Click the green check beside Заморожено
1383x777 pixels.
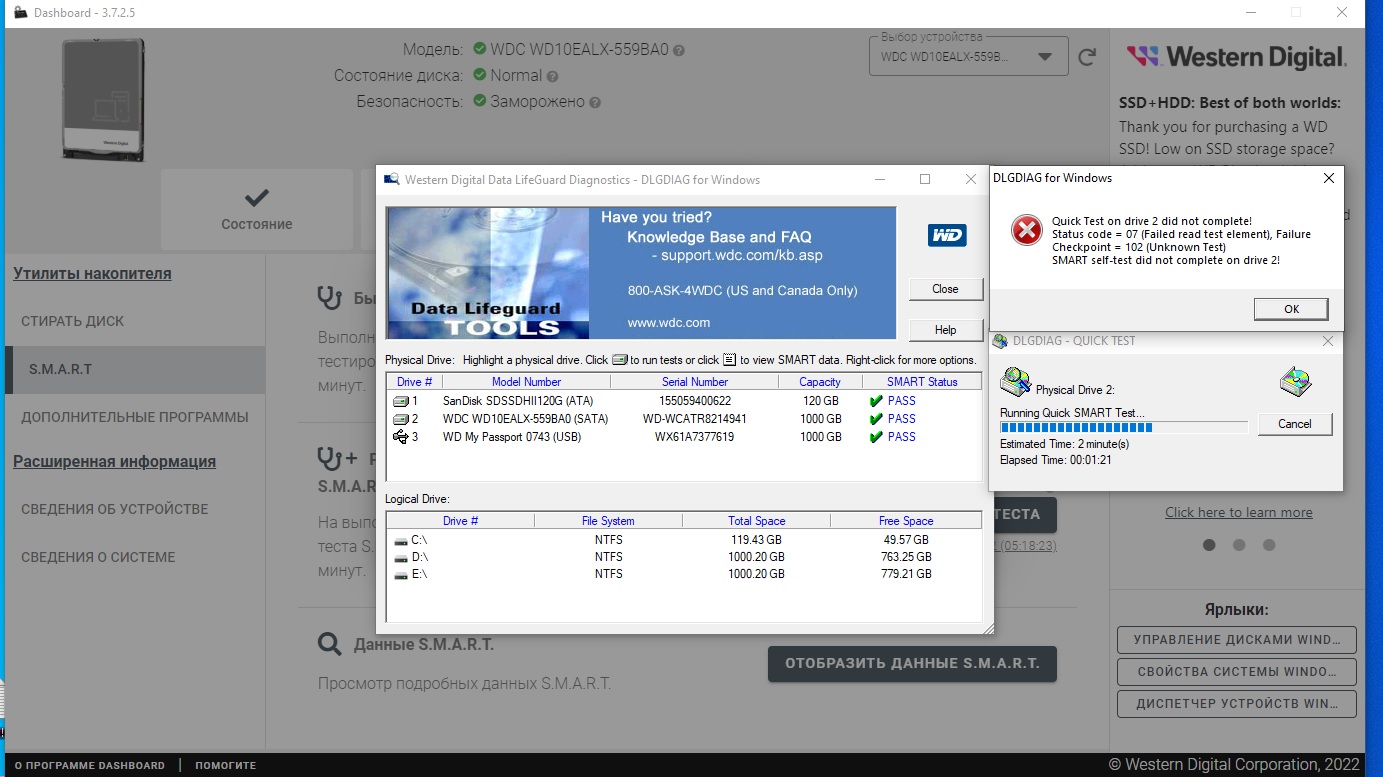point(480,101)
